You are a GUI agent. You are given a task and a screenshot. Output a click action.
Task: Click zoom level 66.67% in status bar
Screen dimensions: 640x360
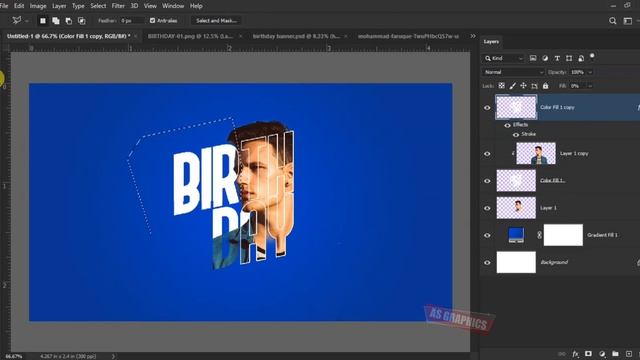tap(14, 356)
